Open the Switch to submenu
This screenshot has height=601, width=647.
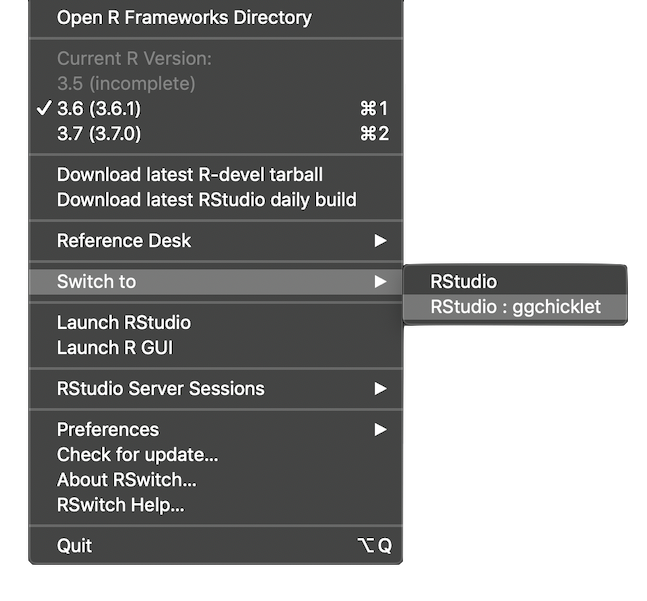point(96,282)
